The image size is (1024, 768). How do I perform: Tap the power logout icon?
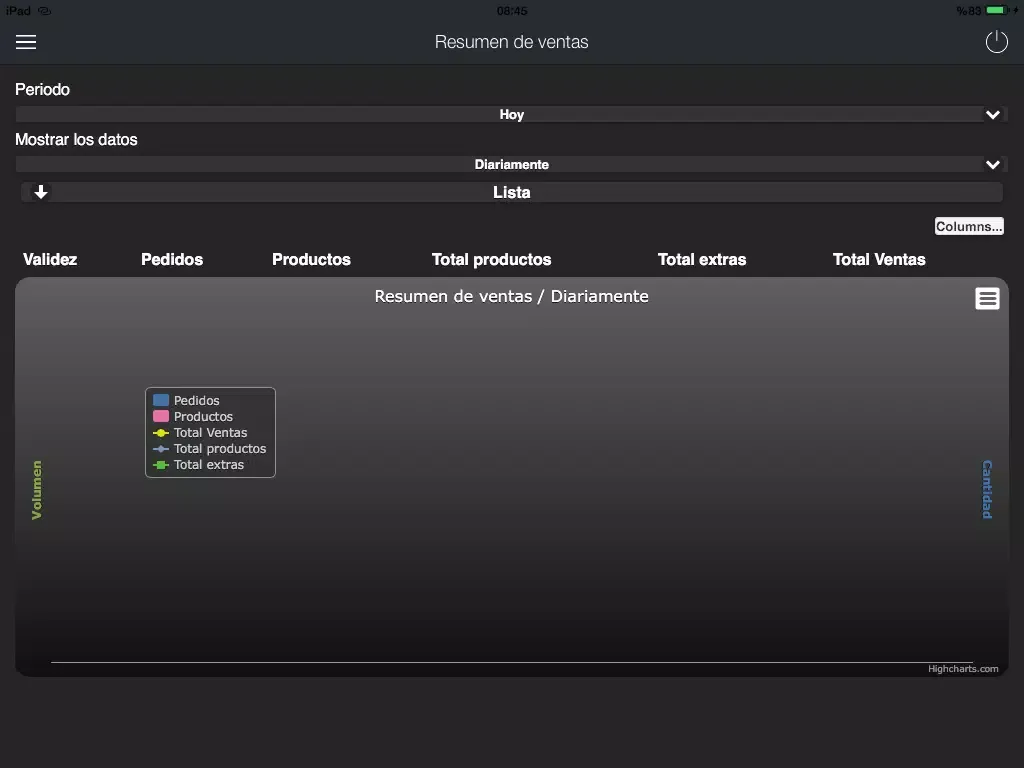pyautogui.click(x=997, y=42)
